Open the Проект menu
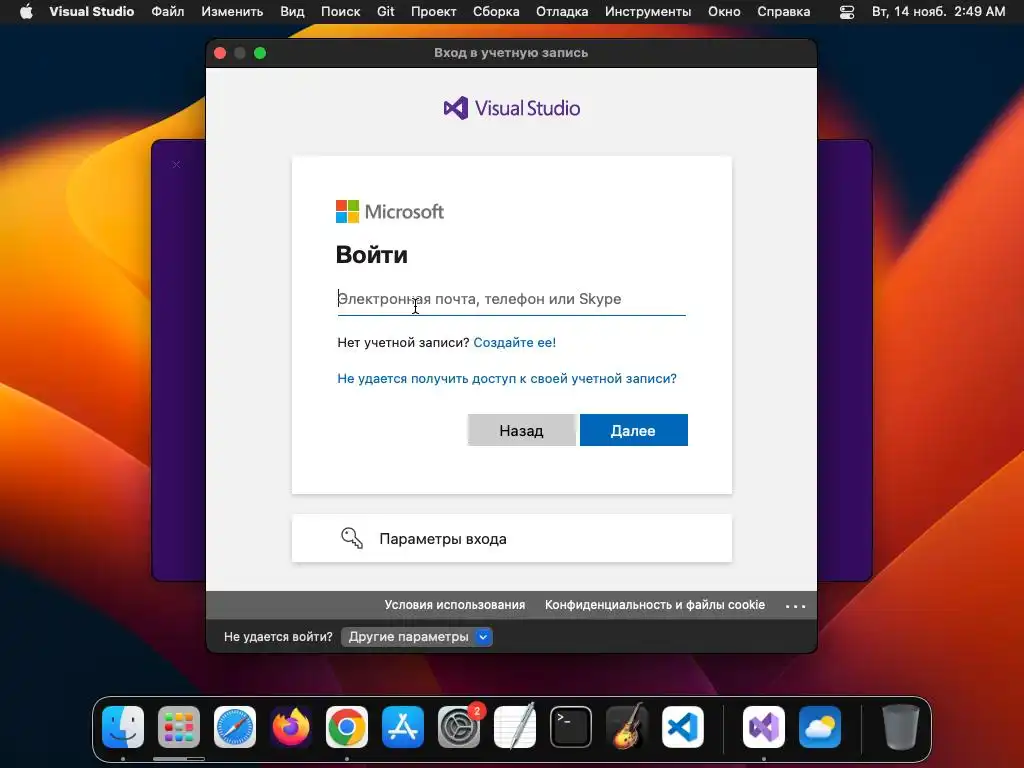 [x=434, y=11]
